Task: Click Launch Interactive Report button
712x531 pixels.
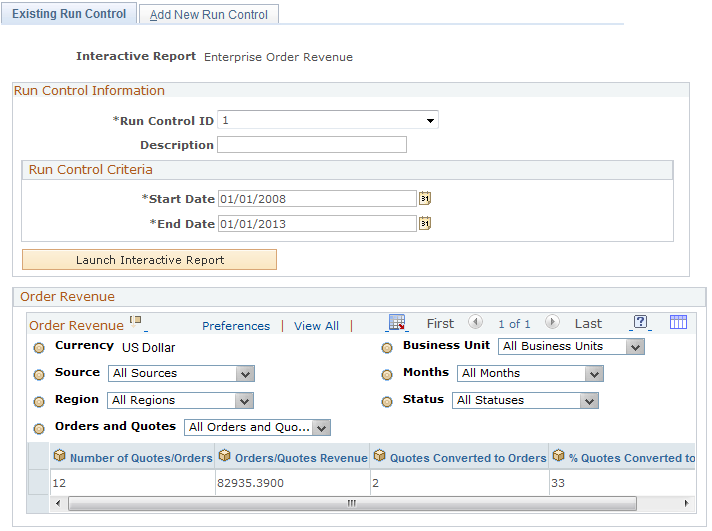Action: (149, 259)
